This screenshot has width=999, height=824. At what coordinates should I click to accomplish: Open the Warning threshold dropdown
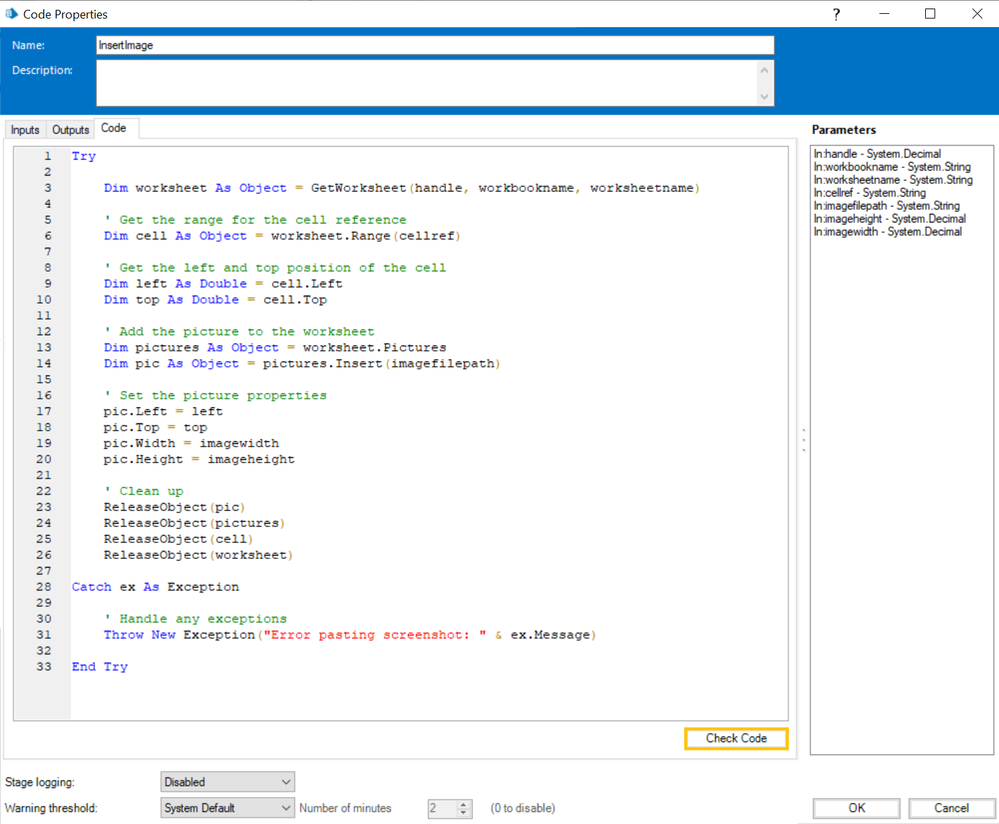[227, 808]
